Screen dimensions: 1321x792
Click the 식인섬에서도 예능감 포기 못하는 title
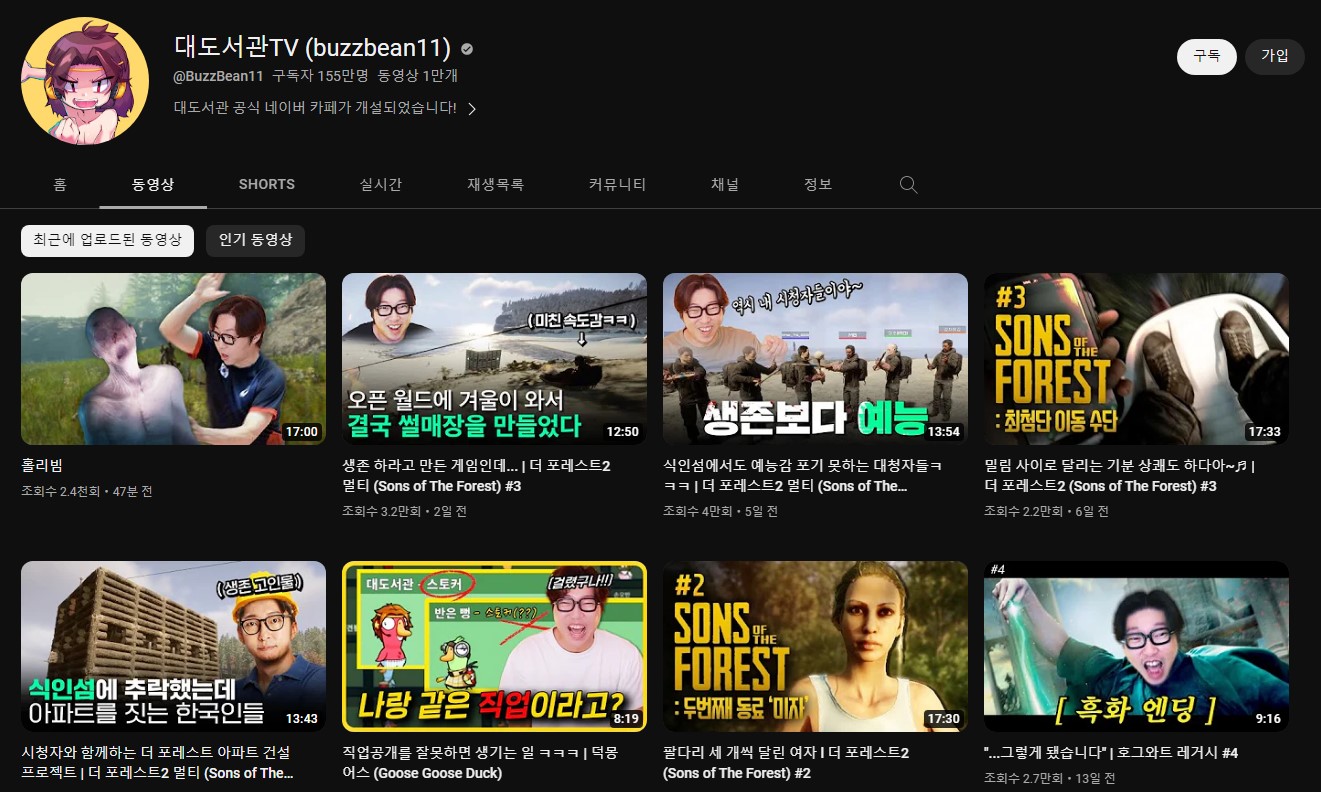803,475
